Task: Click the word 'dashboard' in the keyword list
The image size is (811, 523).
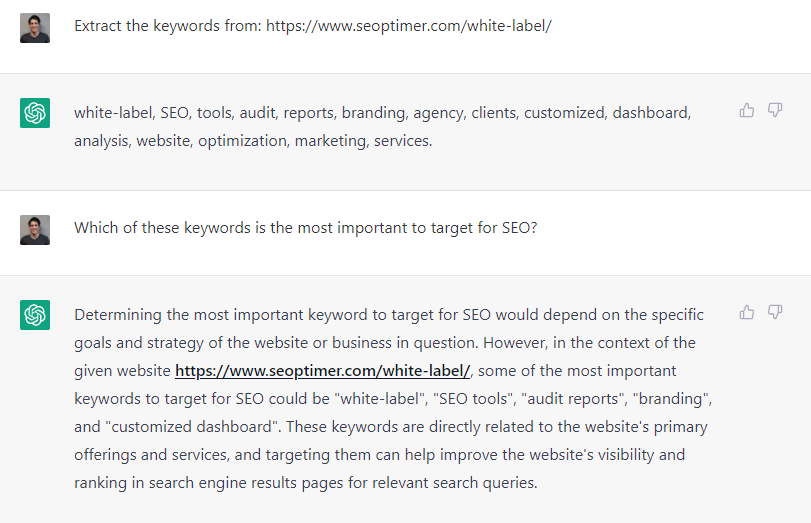Action: point(651,113)
